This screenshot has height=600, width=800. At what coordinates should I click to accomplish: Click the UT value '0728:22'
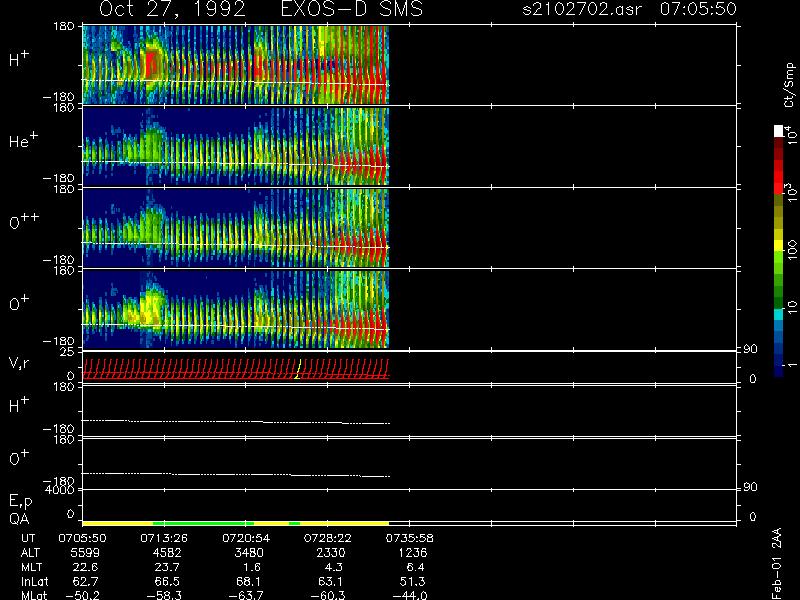coord(328,538)
